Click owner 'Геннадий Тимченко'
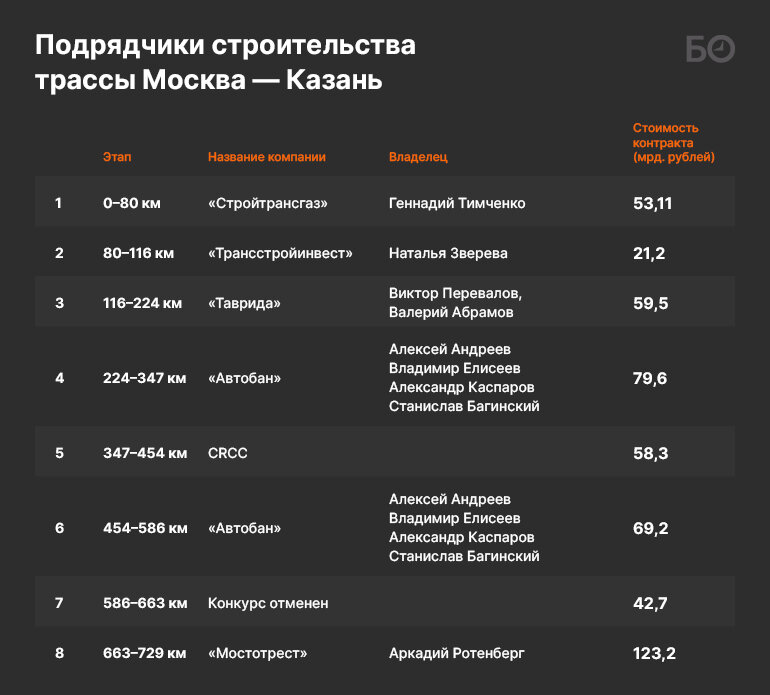 click(457, 203)
